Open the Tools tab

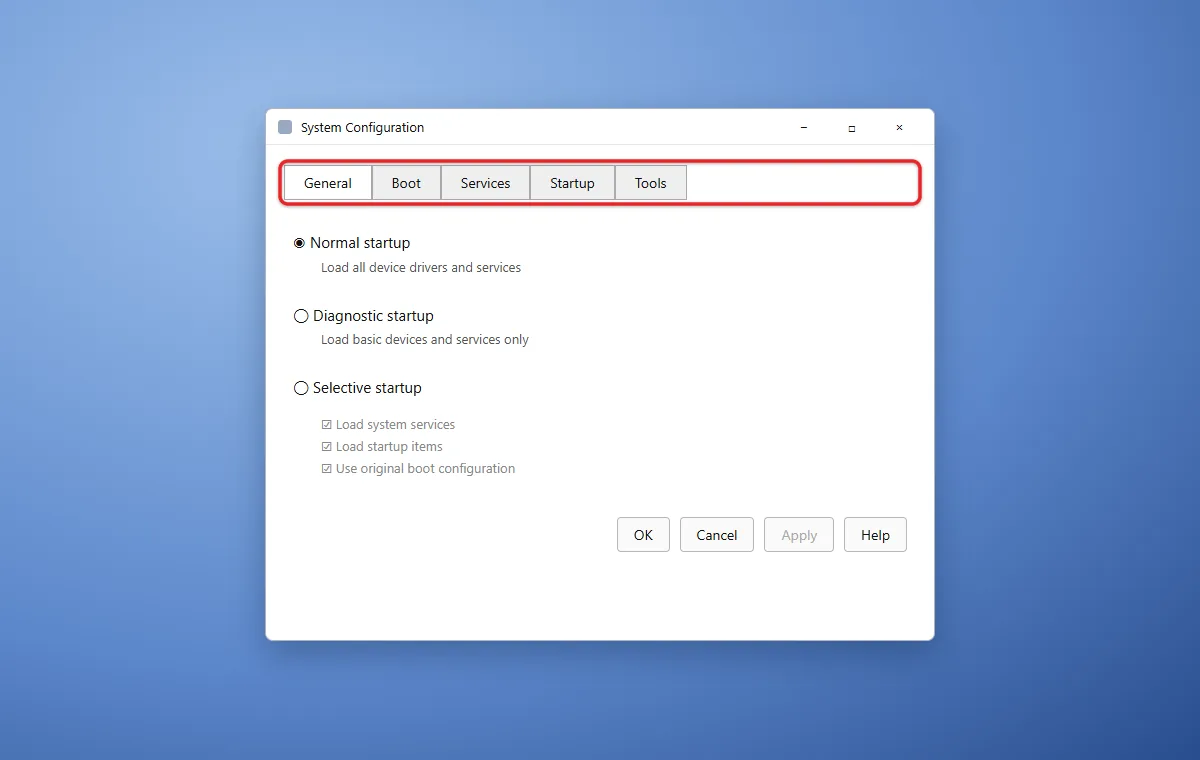tap(650, 183)
